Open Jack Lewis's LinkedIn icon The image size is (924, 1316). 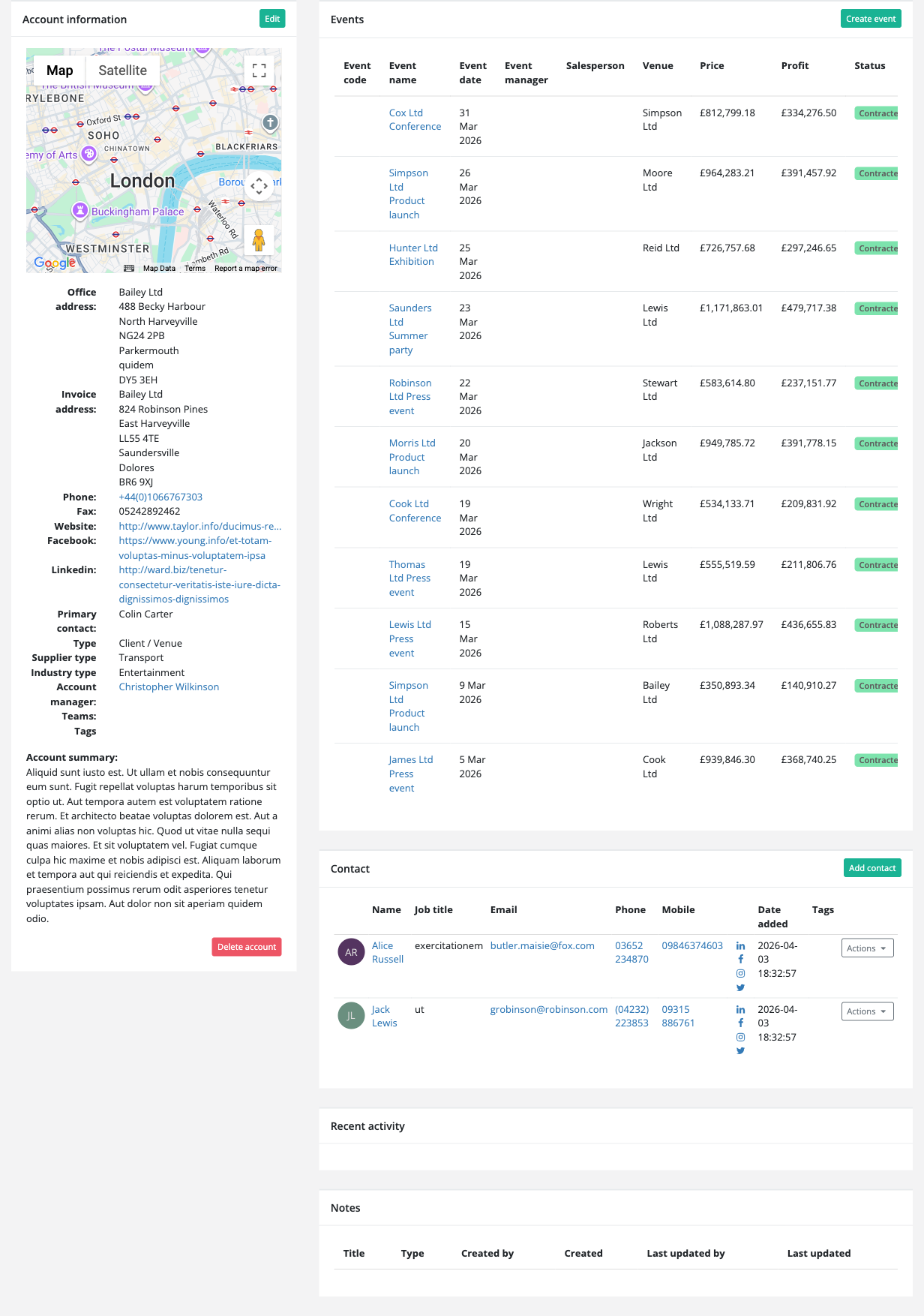pos(740,1010)
